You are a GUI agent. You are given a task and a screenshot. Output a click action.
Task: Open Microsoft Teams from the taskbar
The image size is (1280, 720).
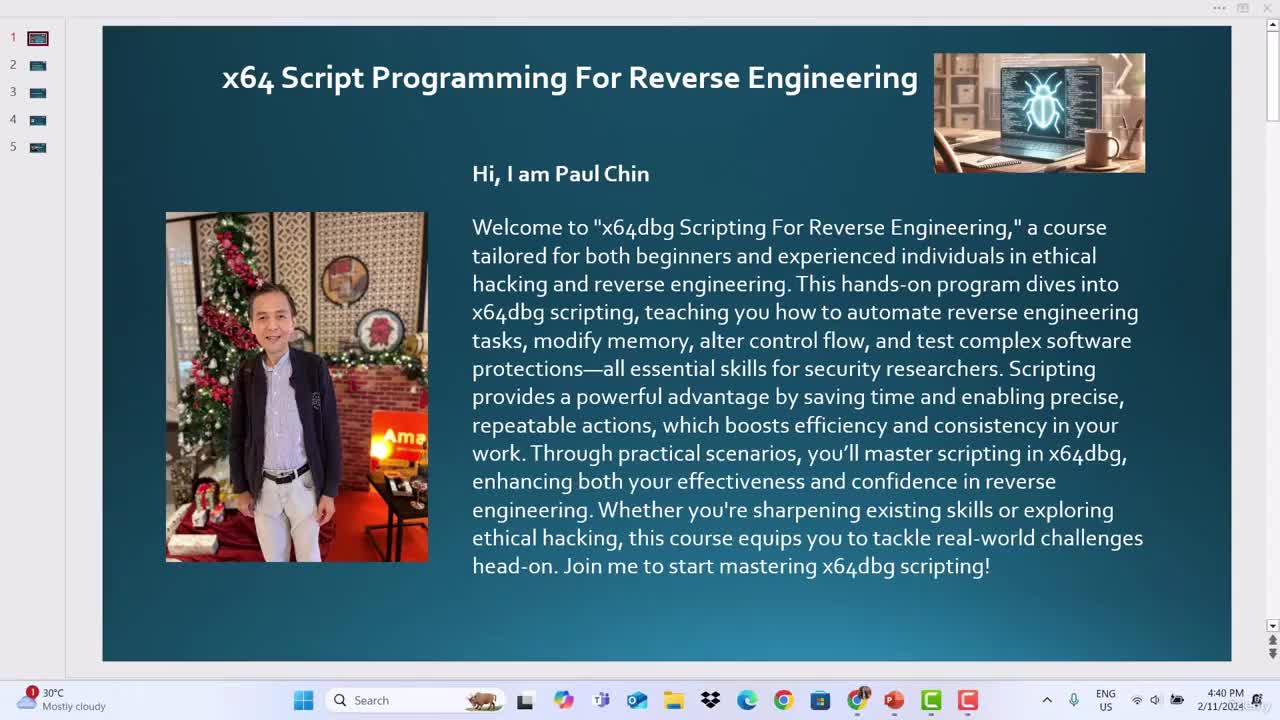601,700
